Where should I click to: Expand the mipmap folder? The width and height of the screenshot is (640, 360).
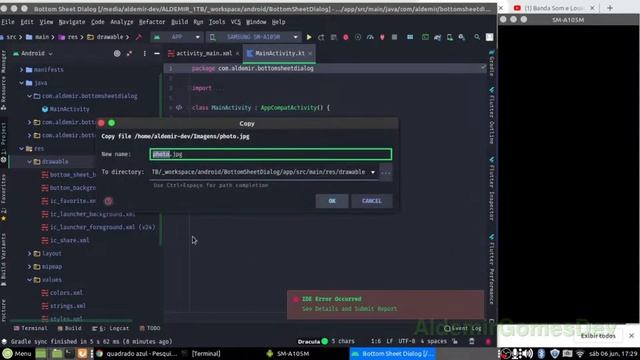pyautogui.click(x=29, y=267)
